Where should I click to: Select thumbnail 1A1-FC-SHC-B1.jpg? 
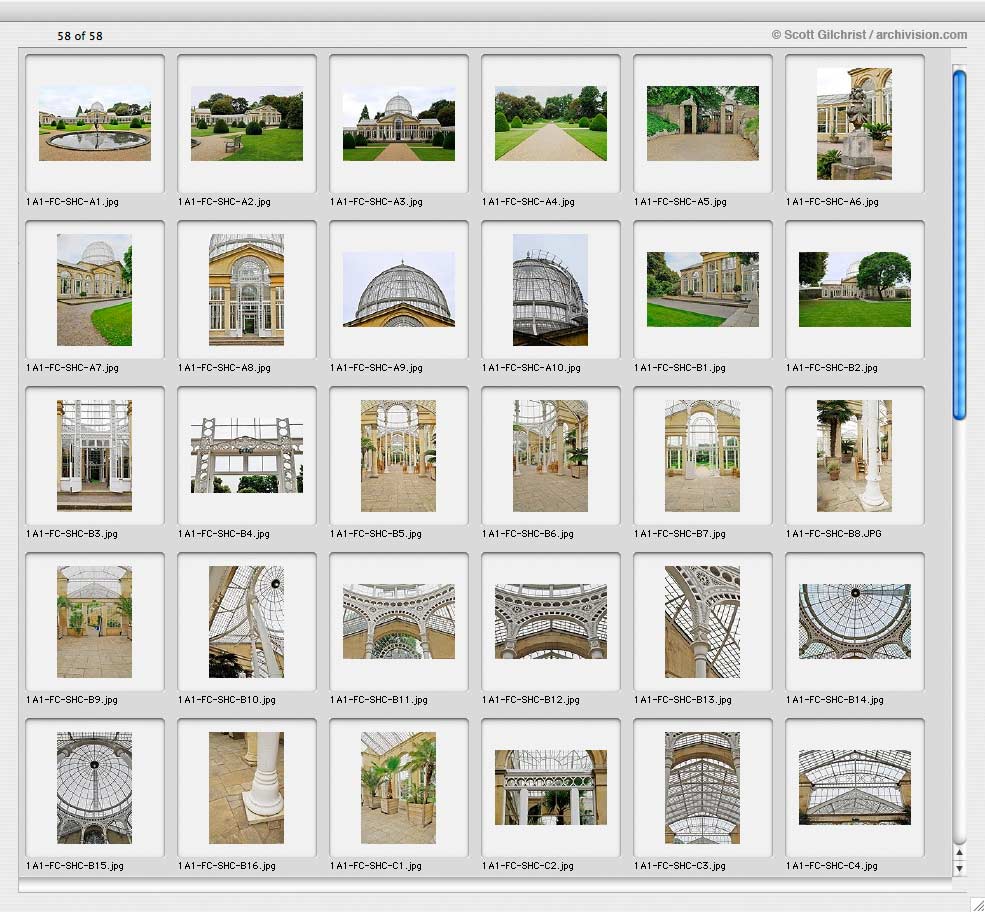[703, 289]
